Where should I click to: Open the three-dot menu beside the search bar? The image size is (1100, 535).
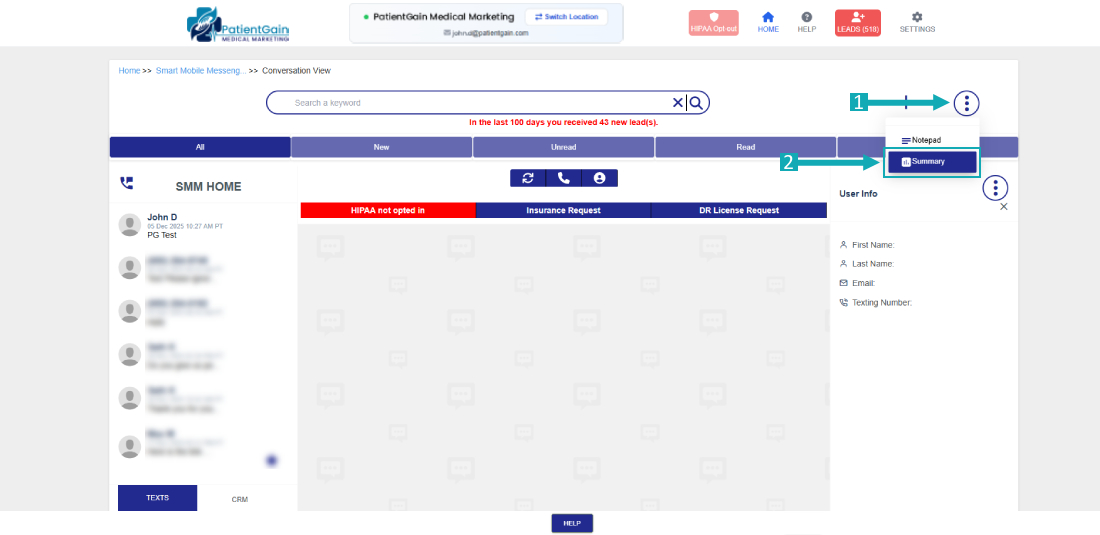pyautogui.click(x=966, y=104)
